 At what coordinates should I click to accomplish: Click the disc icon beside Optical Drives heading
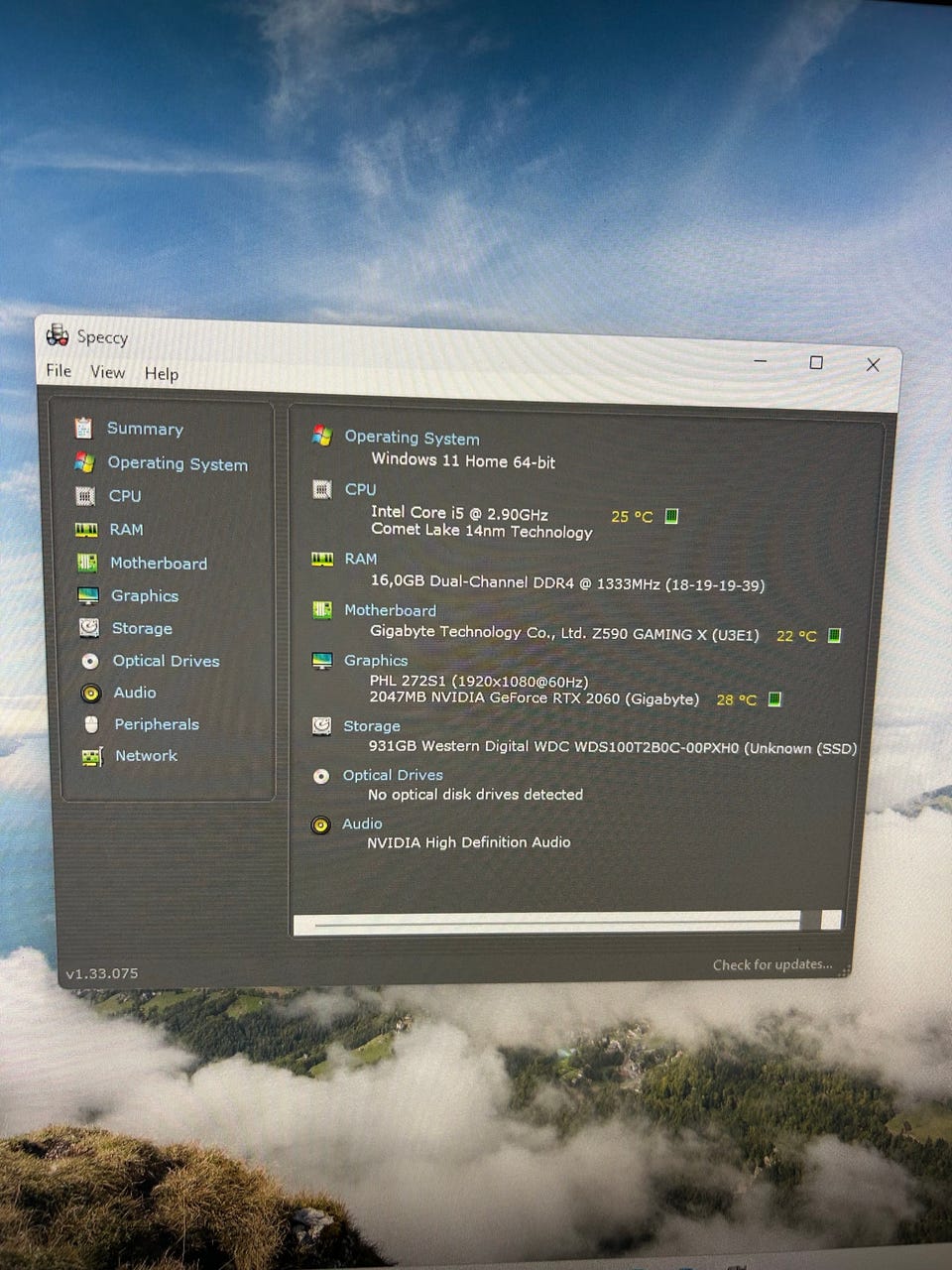pyautogui.click(x=321, y=776)
